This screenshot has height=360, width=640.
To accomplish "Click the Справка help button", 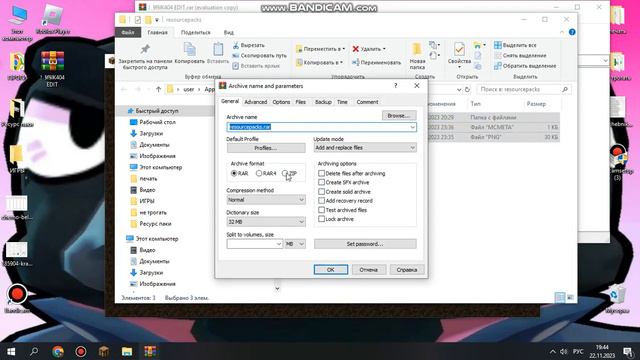I will tap(407, 270).
